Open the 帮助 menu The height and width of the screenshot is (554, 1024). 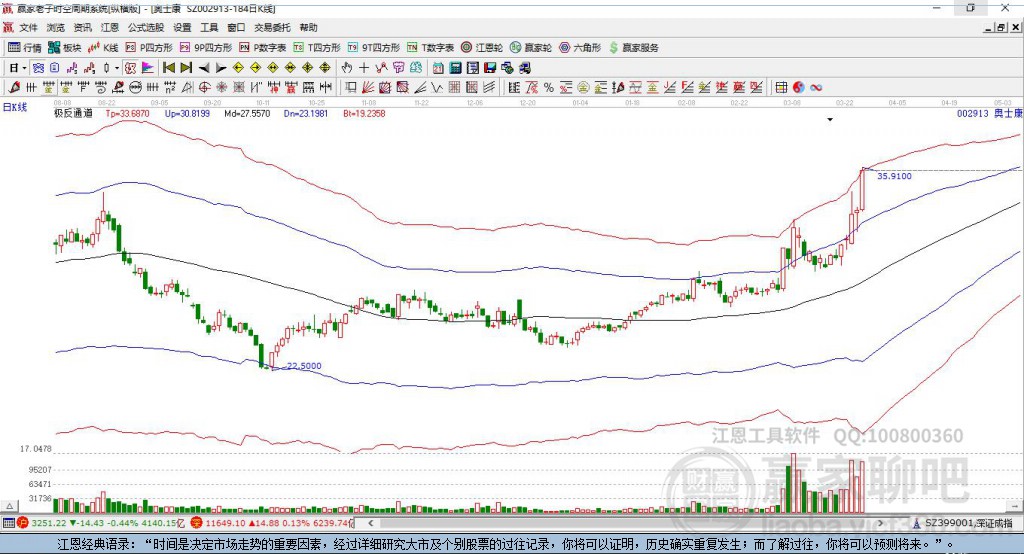(x=308, y=27)
